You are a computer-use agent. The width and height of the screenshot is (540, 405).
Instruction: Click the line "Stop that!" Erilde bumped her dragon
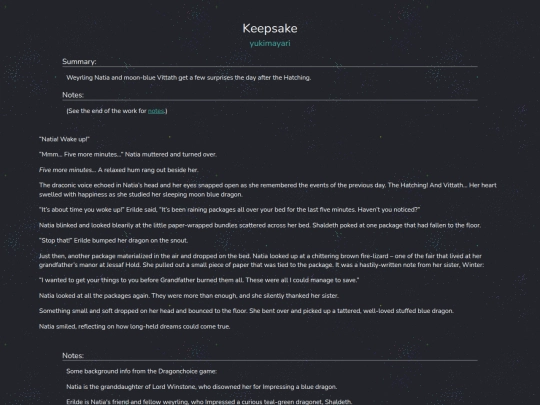click(113, 241)
